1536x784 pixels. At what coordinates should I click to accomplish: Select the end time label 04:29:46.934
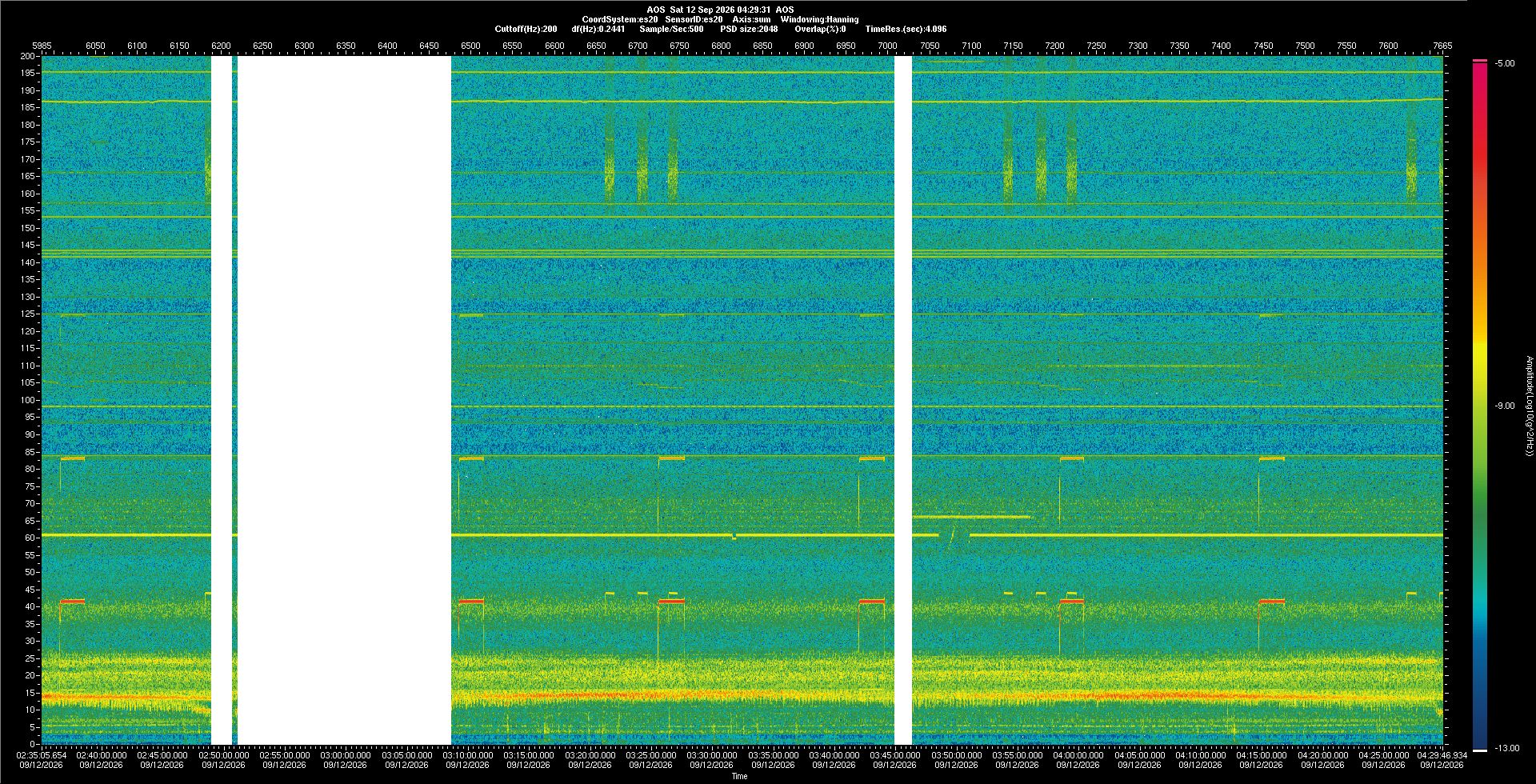pos(1442,755)
